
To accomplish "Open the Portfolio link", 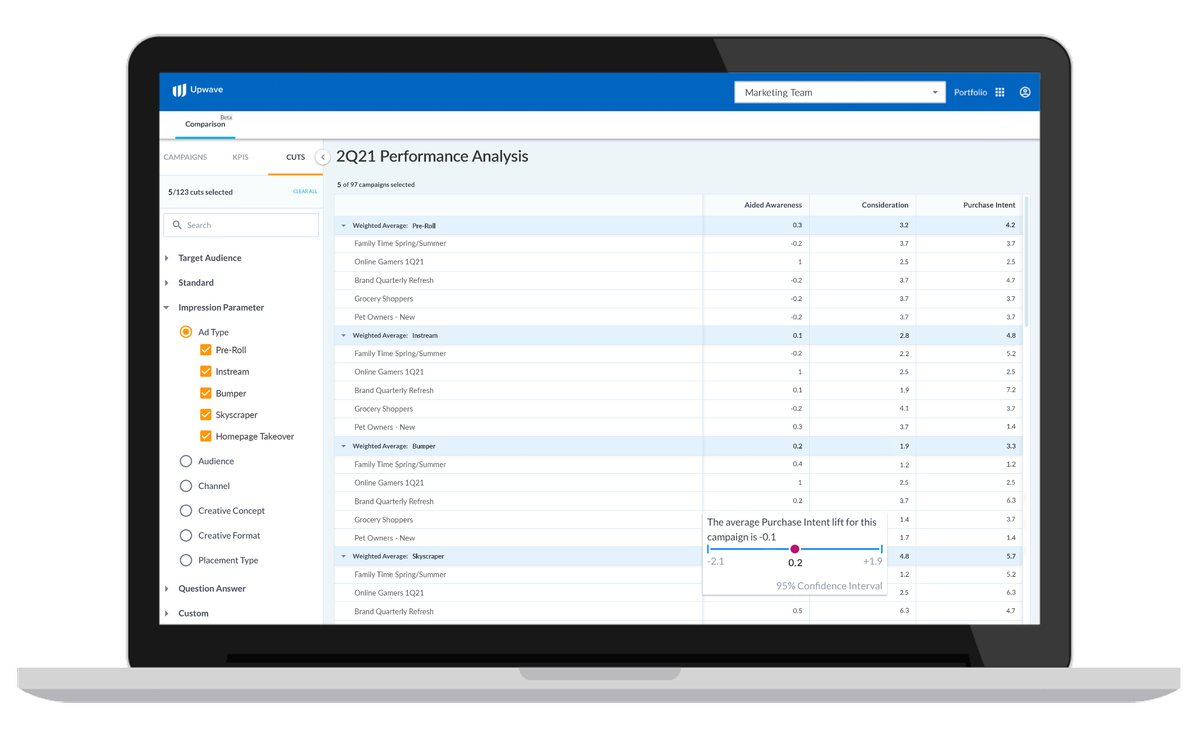I will pos(969,91).
